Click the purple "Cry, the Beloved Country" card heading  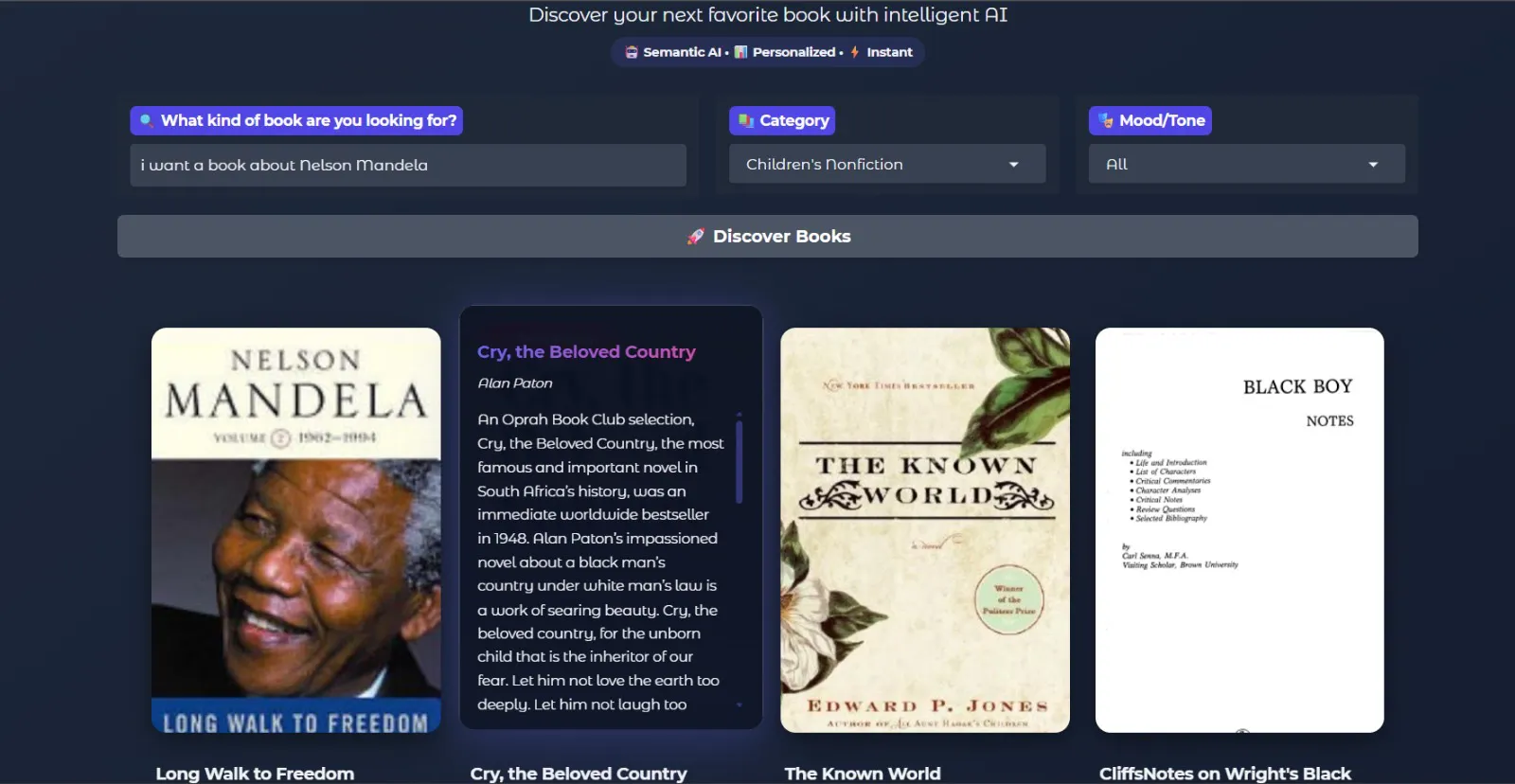[x=586, y=352]
